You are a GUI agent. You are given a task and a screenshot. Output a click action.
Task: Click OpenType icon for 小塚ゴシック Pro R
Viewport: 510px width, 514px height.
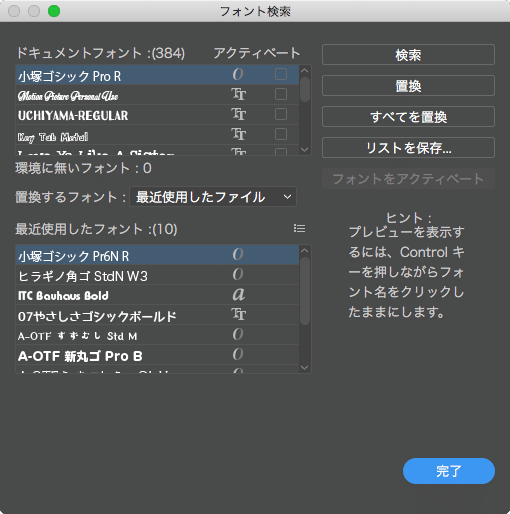(238, 74)
